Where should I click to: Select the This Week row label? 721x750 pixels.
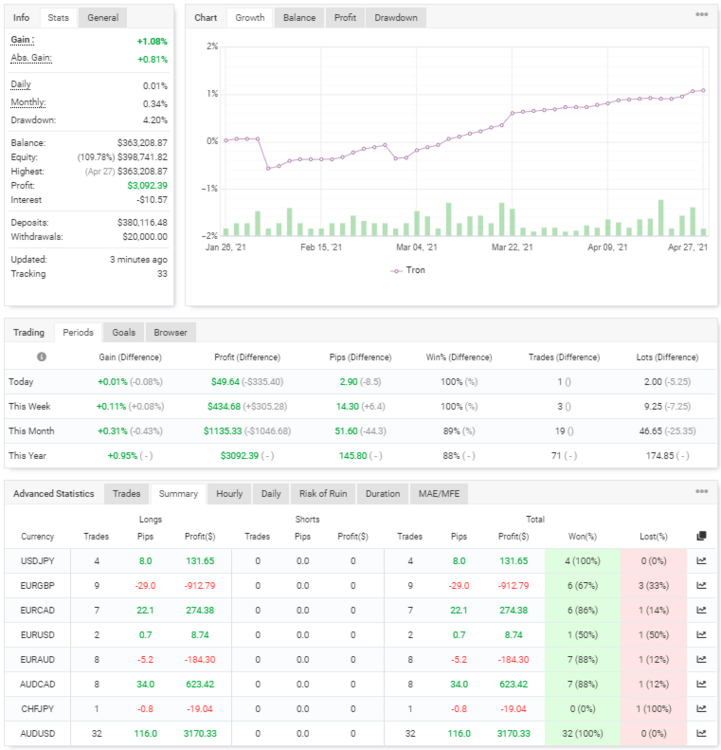tap(29, 407)
